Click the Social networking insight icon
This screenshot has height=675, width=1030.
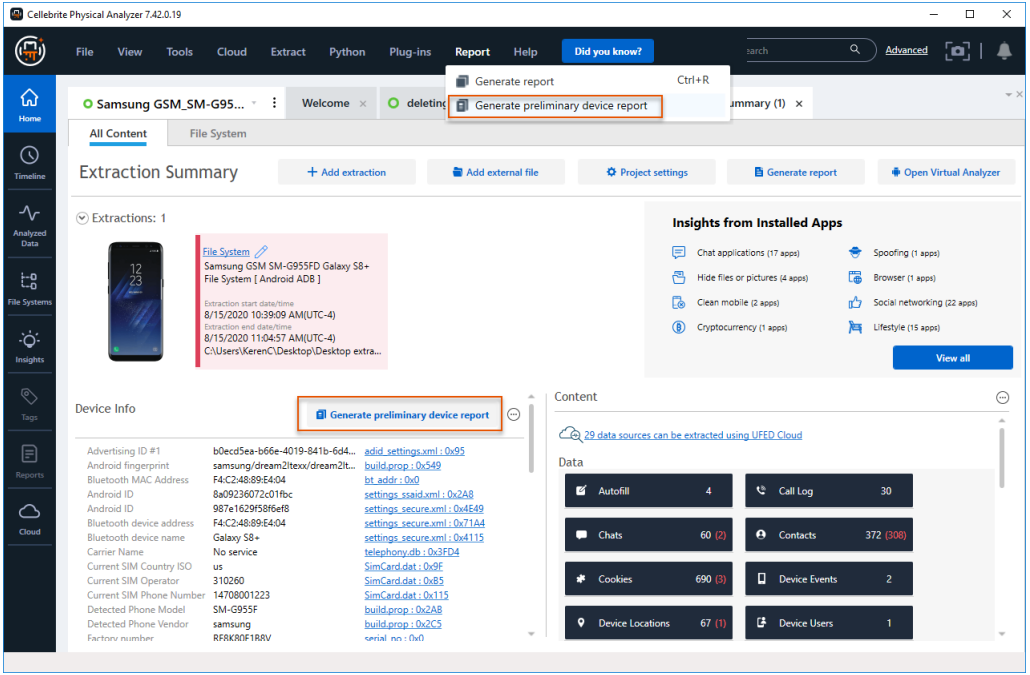point(855,303)
